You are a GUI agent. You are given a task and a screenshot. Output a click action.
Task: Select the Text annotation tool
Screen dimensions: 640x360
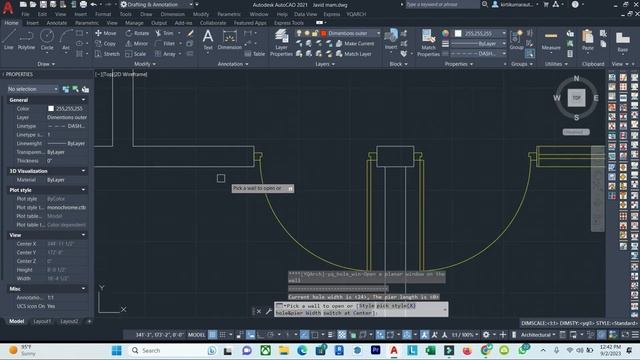[208, 40]
